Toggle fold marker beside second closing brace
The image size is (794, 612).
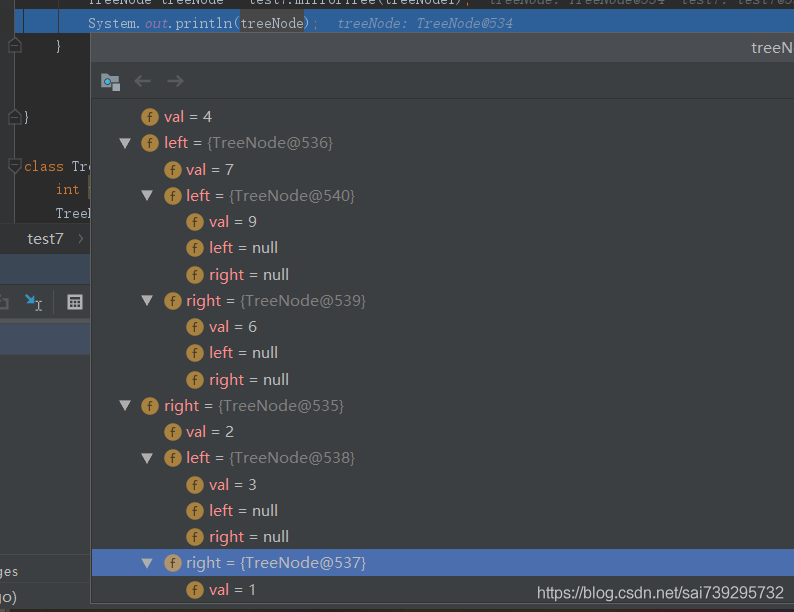coord(14,117)
